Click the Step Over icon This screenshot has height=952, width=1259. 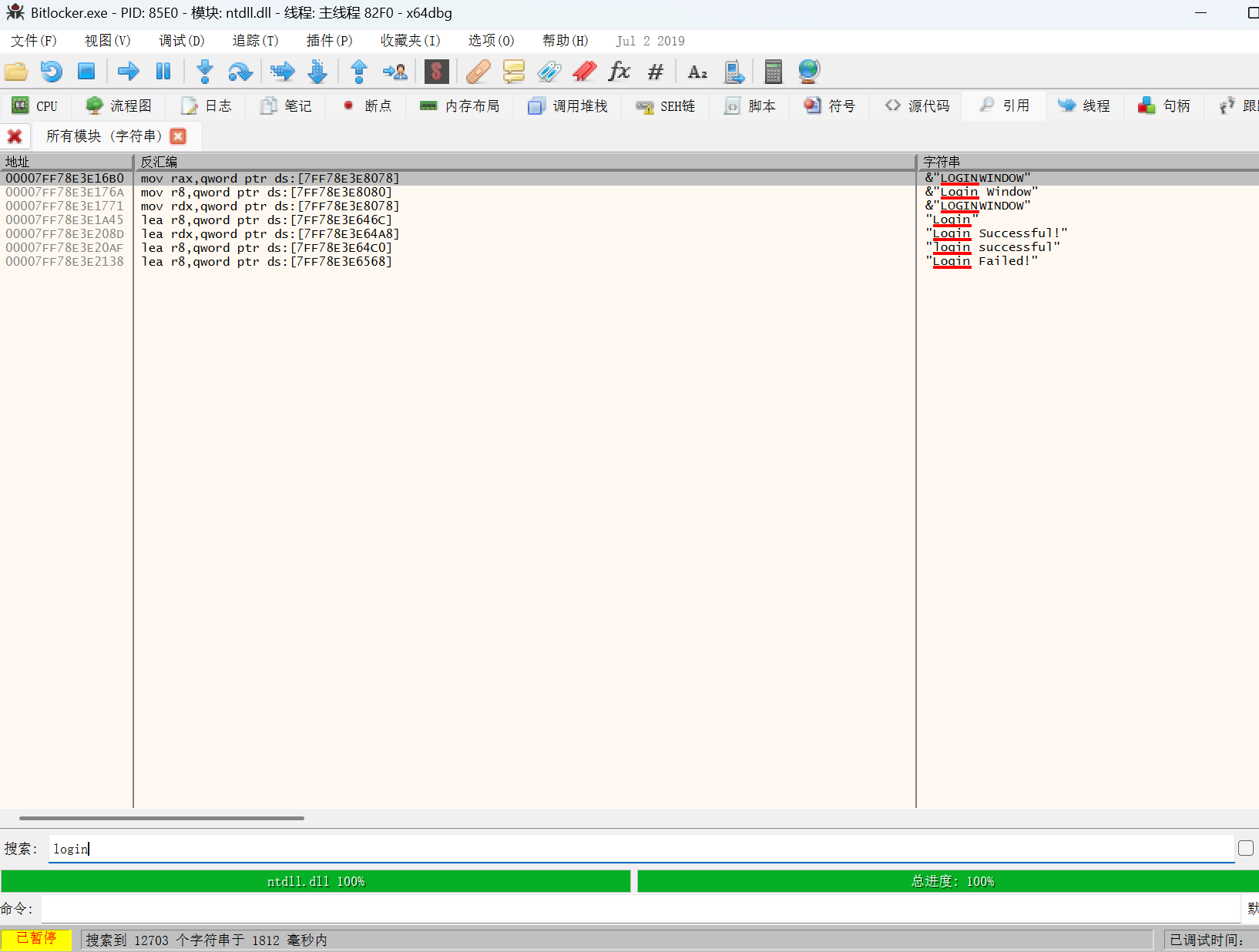click(x=240, y=72)
